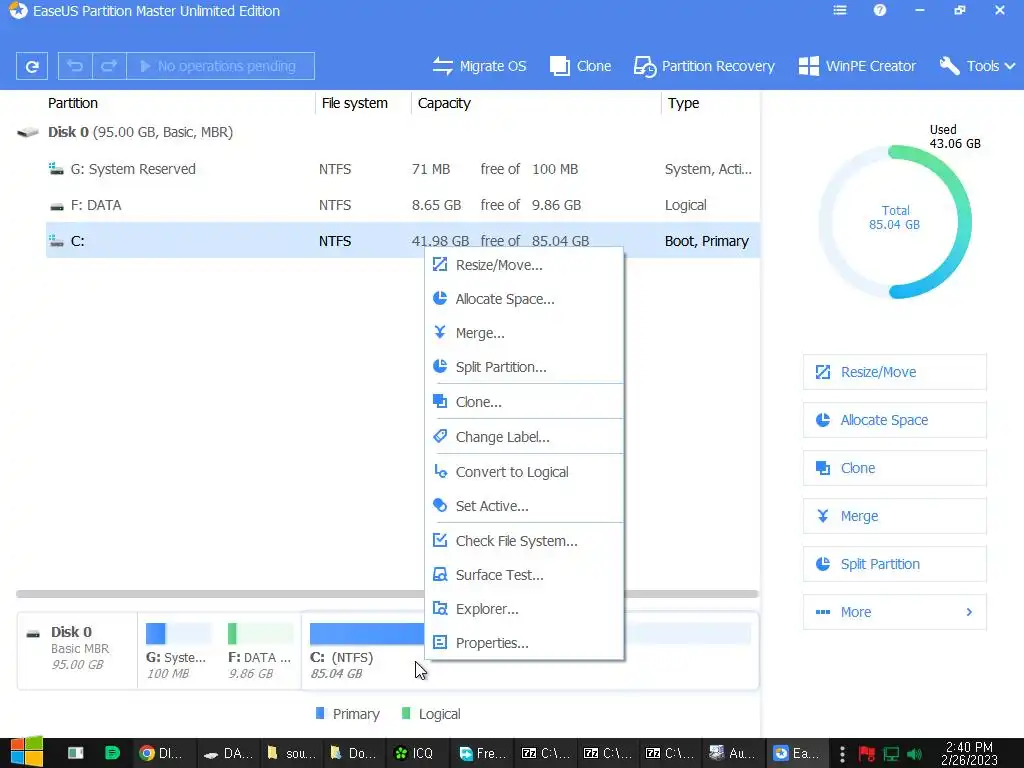
Task: Choose Resize/Move... from context menu
Action: coord(524,265)
